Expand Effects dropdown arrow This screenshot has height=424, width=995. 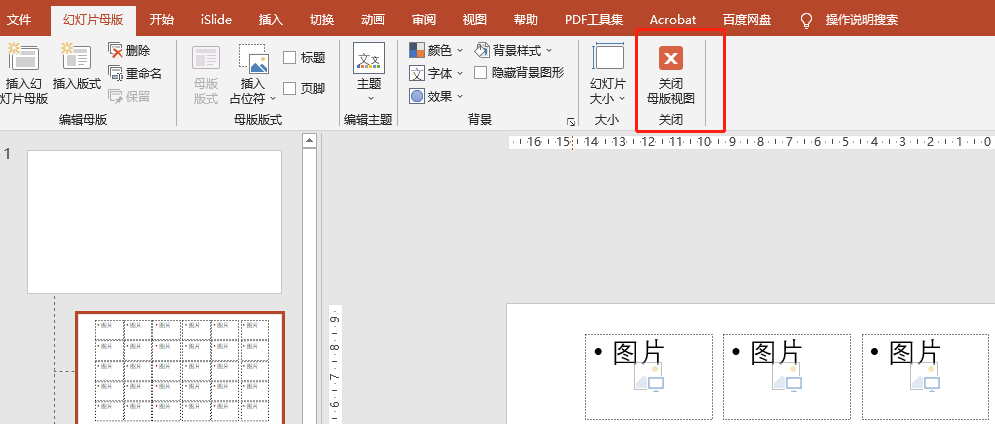click(x=460, y=96)
